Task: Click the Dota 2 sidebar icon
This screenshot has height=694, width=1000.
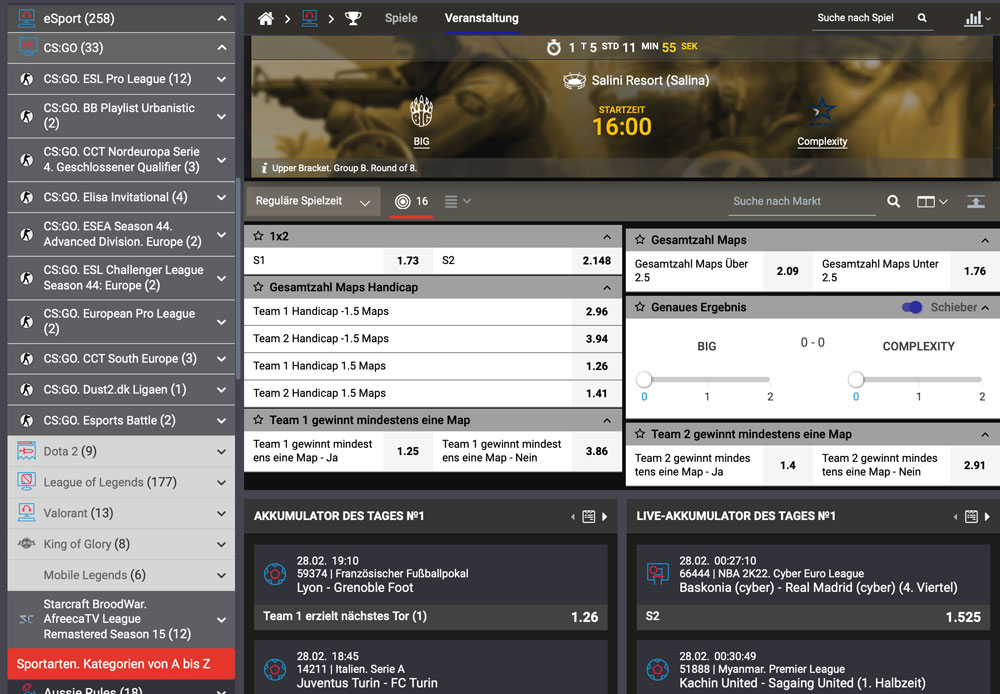Action: (27, 451)
